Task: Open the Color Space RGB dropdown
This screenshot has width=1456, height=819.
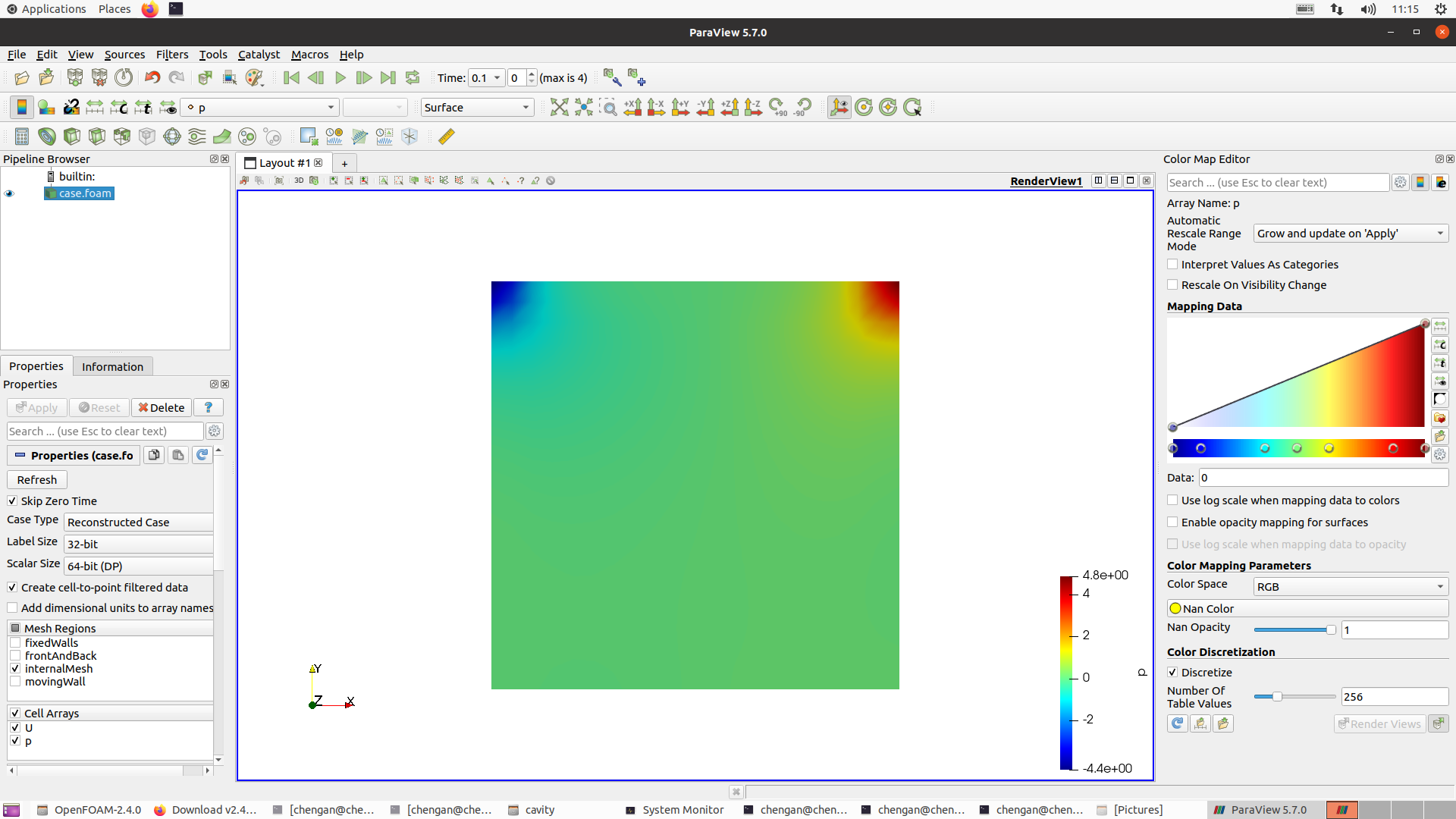Action: [1350, 587]
